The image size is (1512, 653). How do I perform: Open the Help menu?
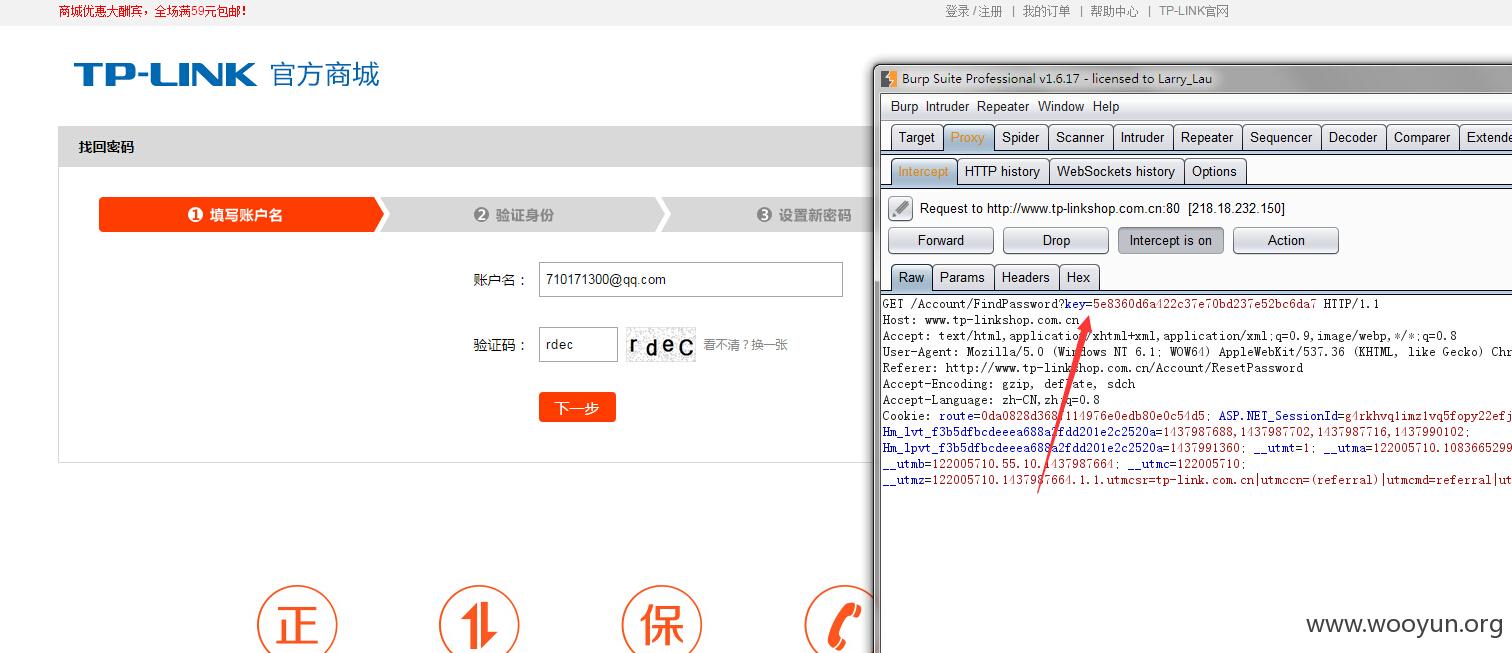pos(1106,106)
